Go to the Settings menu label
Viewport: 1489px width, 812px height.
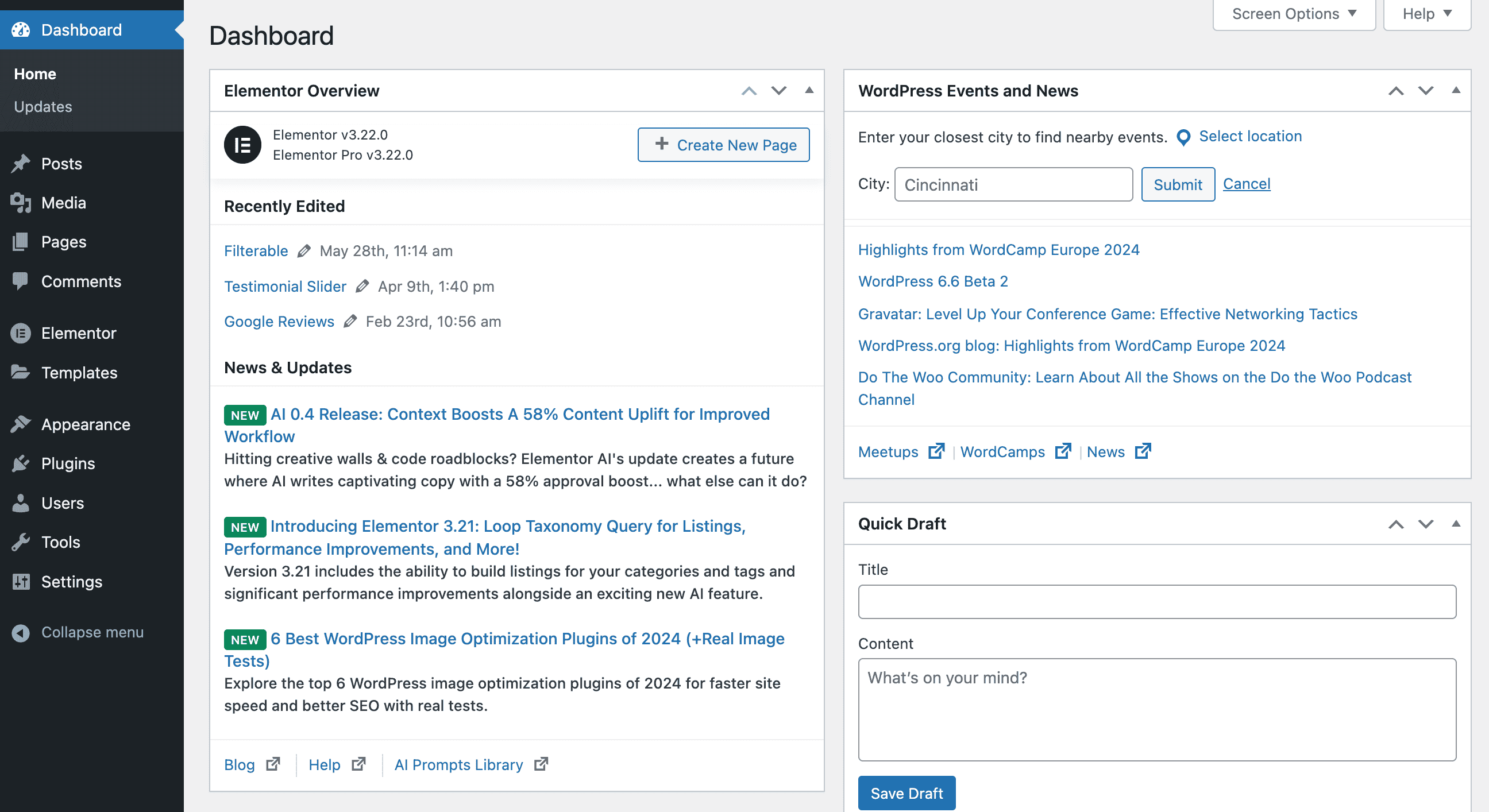72,581
